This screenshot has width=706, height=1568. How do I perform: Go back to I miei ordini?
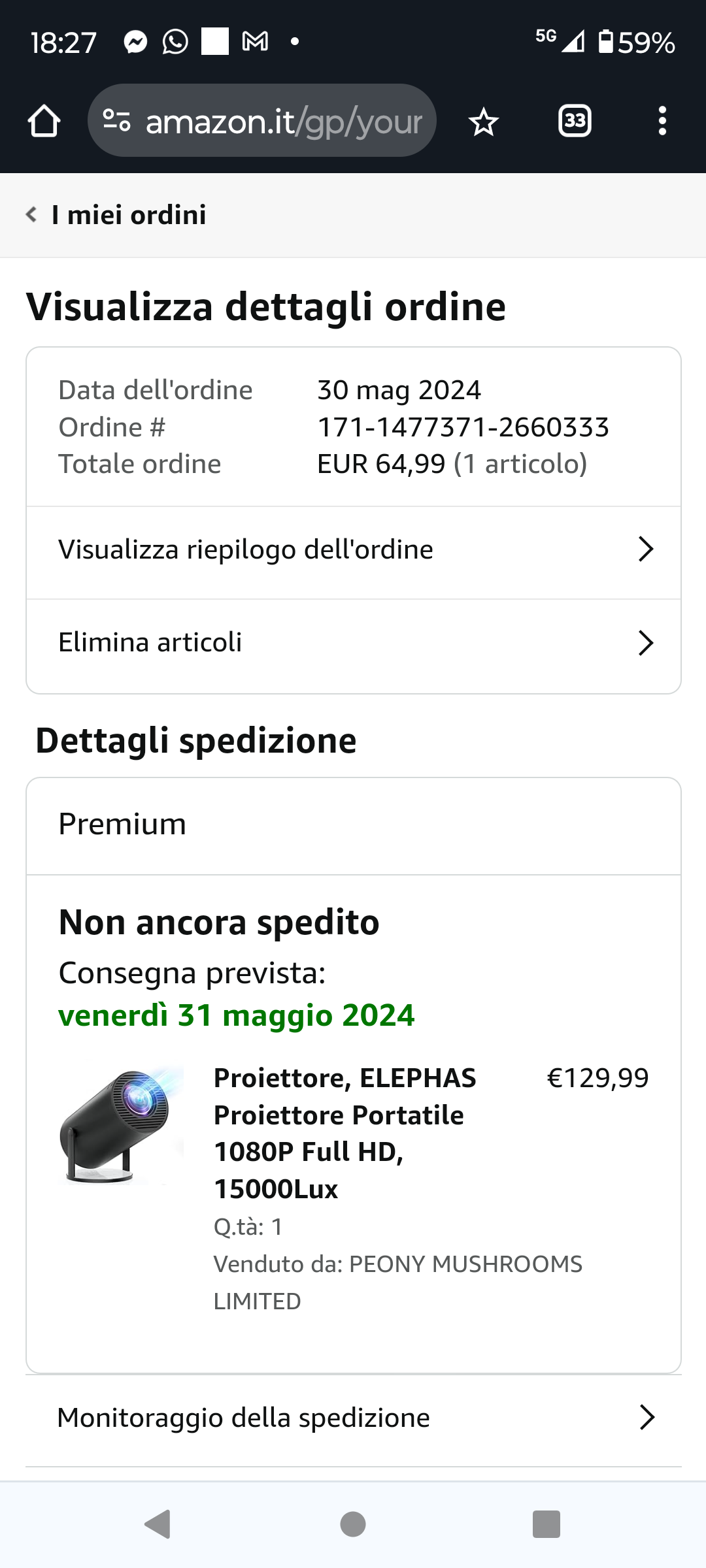(129, 215)
